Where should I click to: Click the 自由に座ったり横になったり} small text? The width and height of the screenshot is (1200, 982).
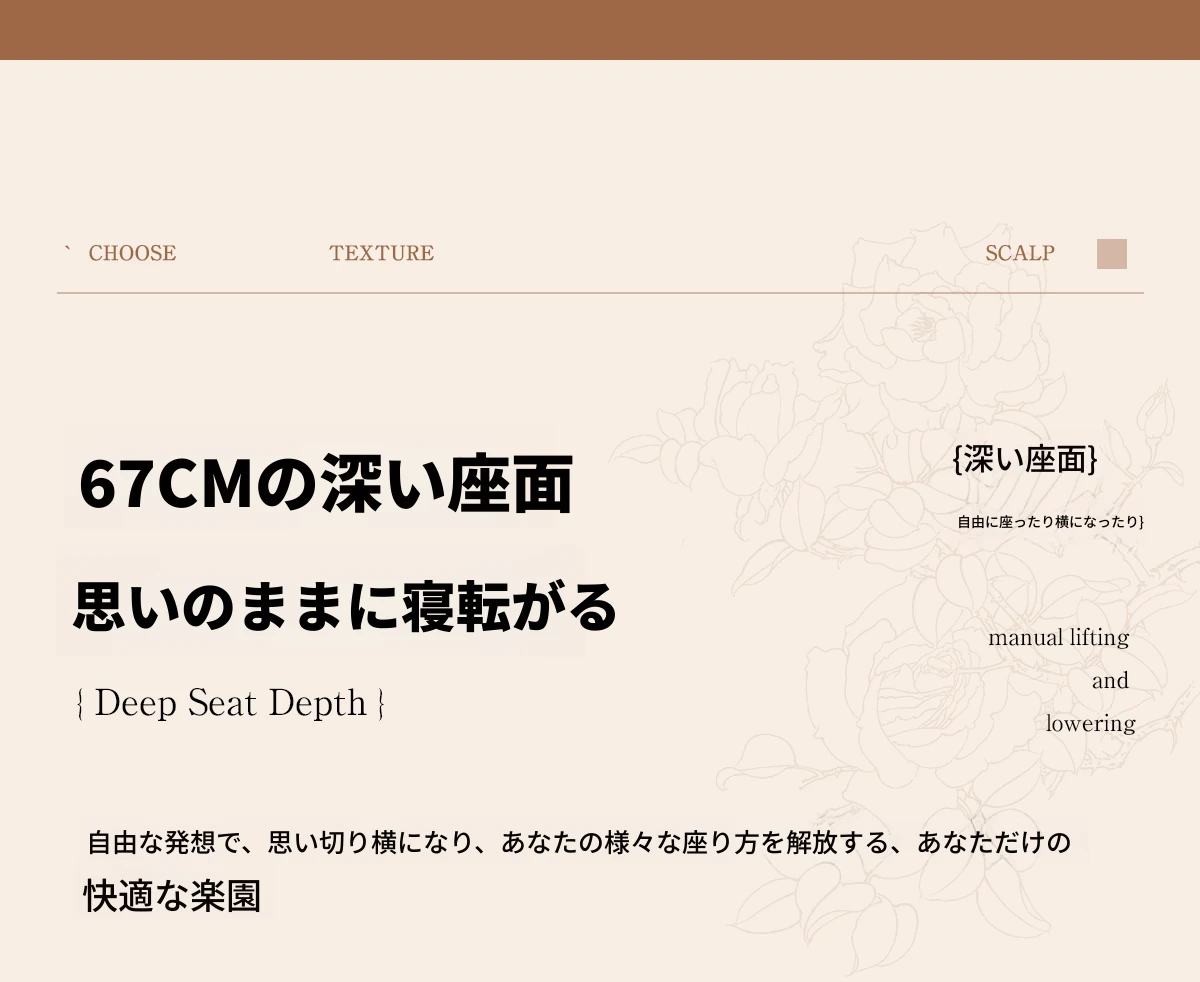[x=1050, y=521]
